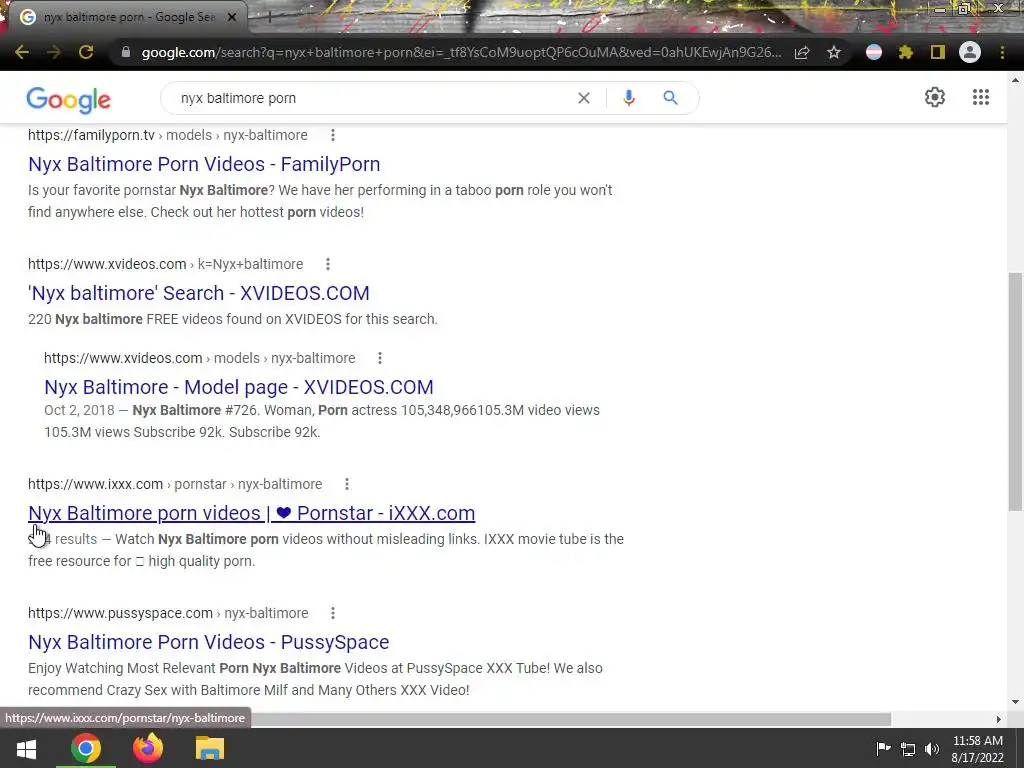Open the Google apps grid

click(x=981, y=97)
